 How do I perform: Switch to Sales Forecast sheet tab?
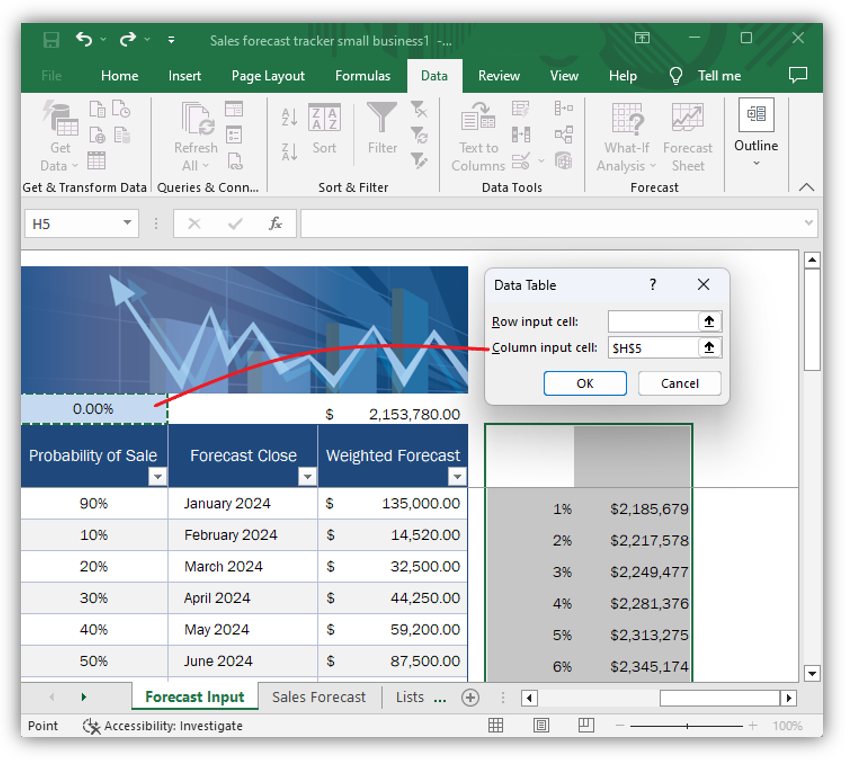pyautogui.click(x=319, y=698)
